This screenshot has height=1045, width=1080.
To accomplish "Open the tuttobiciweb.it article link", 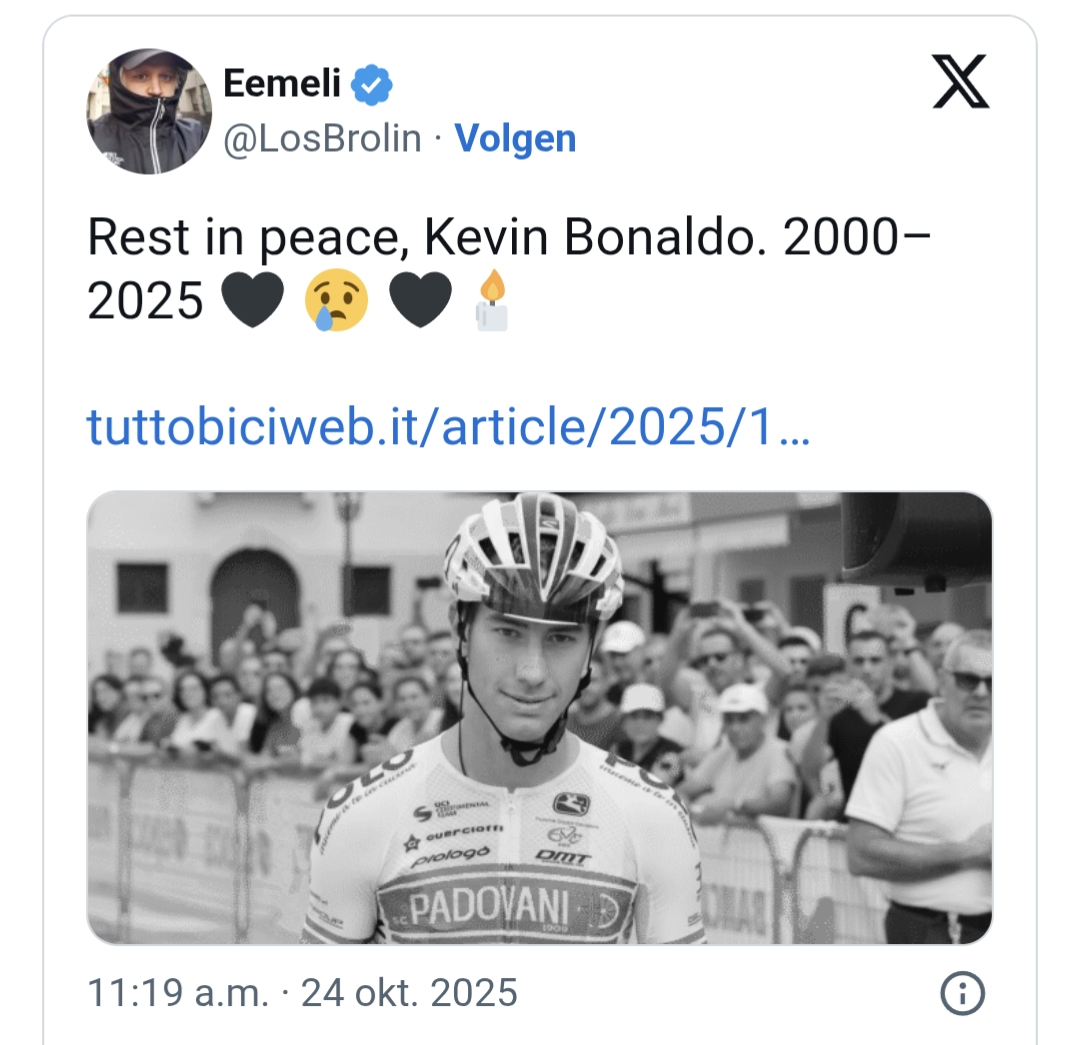I will click(449, 427).
